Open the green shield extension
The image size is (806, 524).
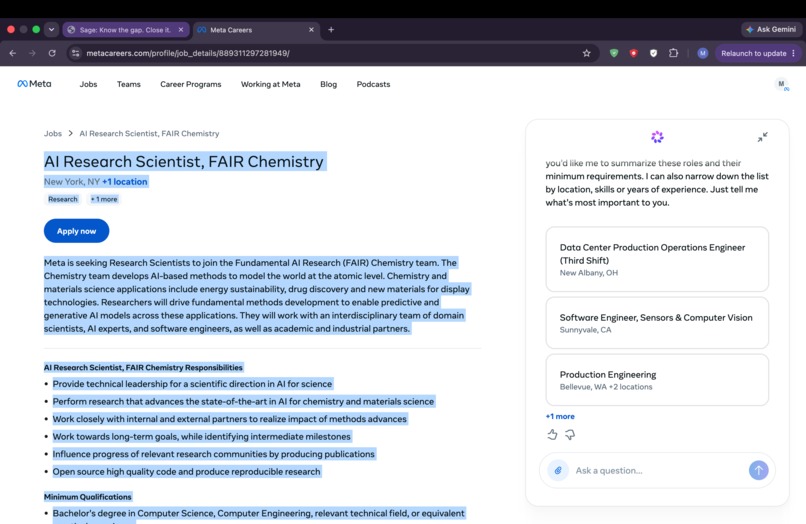(614, 53)
